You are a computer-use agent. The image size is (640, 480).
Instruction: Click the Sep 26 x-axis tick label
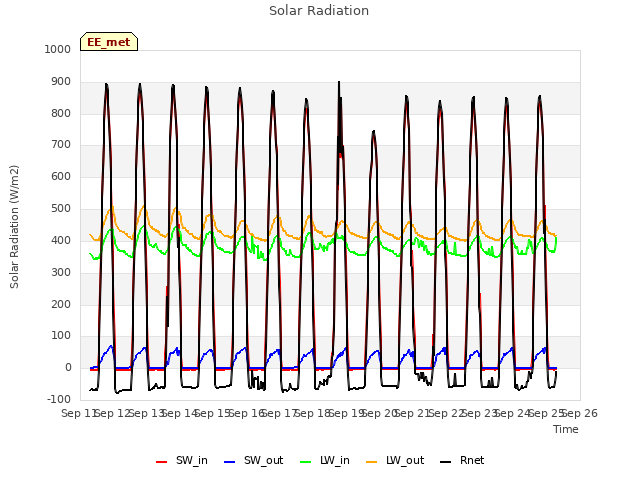580,413
